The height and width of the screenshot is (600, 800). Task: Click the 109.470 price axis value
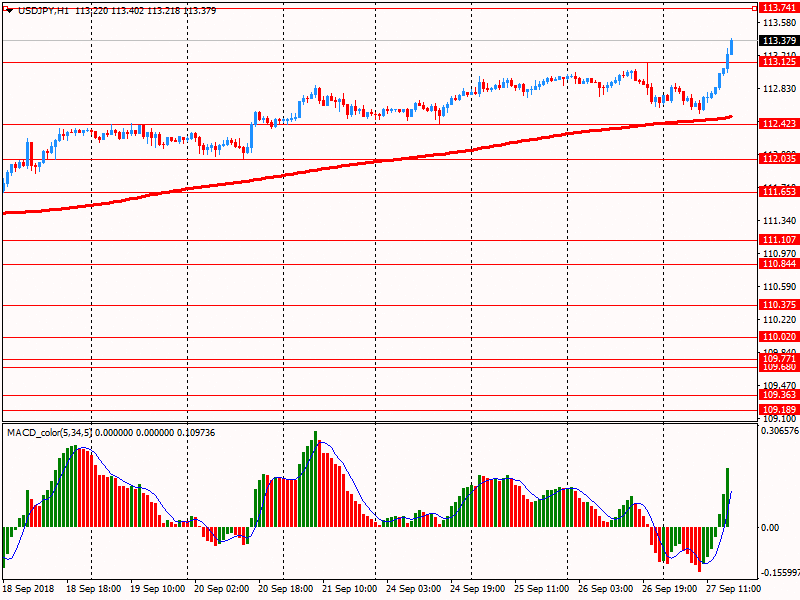[779, 385]
